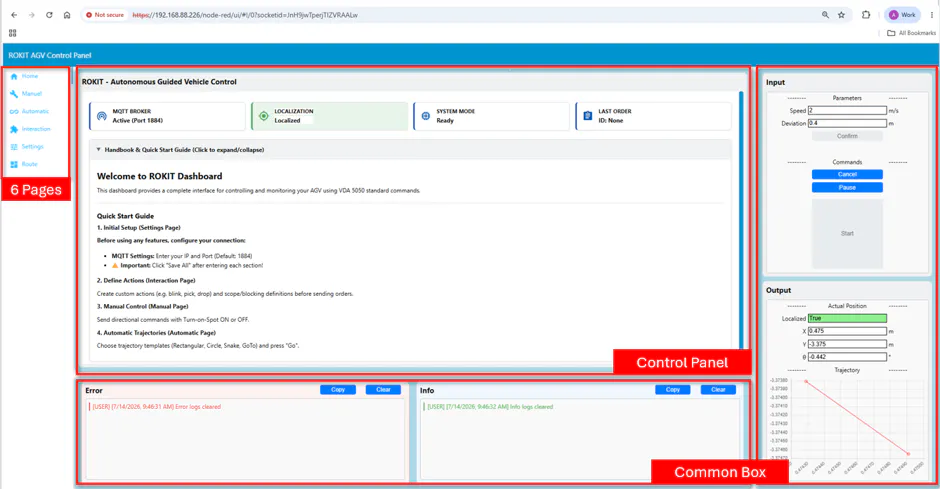940x489 pixels.
Task: Click the Last Order clipboard icon
Action: click(588, 116)
